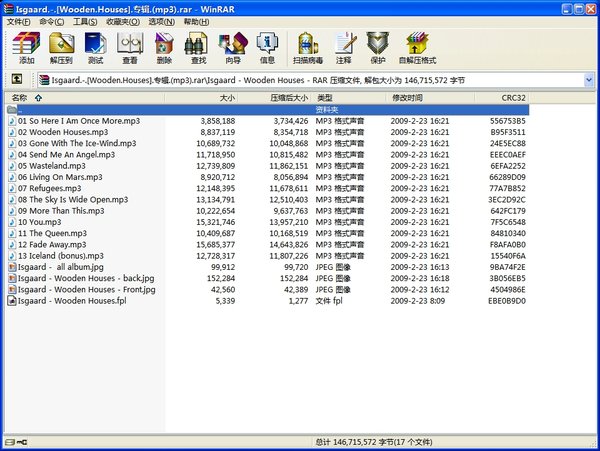Click the SFX (自解压格式) icon
The width and height of the screenshot is (600, 451).
point(417,48)
